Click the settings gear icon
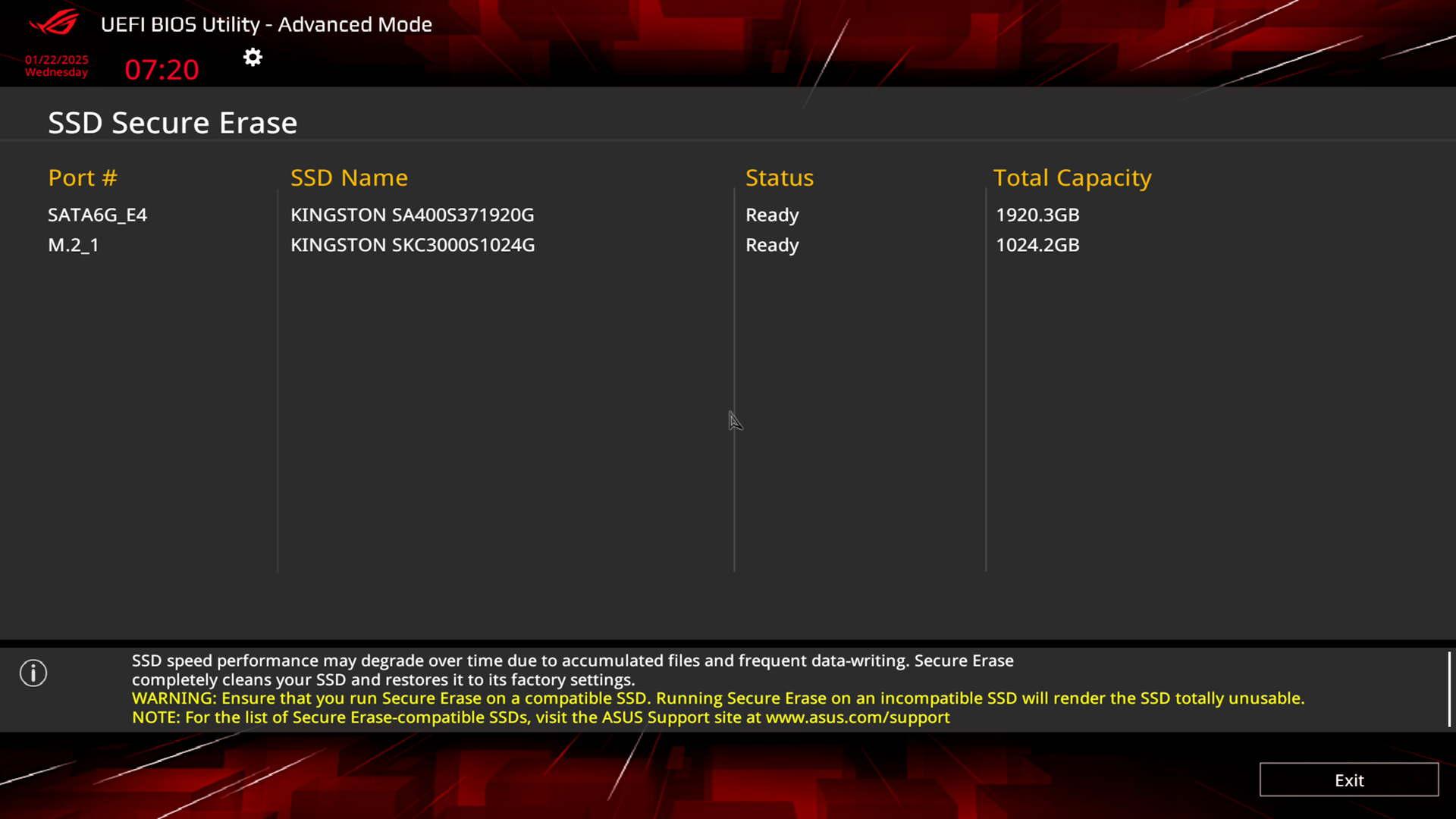The image size is (1456, 819). pos(253,58)
